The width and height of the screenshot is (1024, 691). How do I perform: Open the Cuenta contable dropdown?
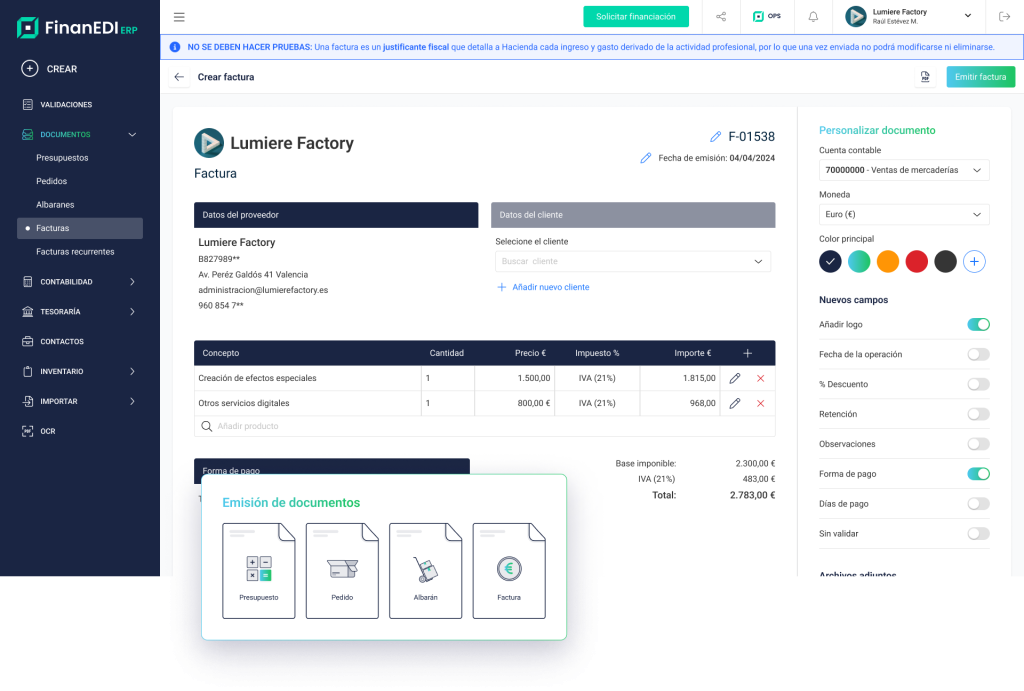click(x=903, y=169)
